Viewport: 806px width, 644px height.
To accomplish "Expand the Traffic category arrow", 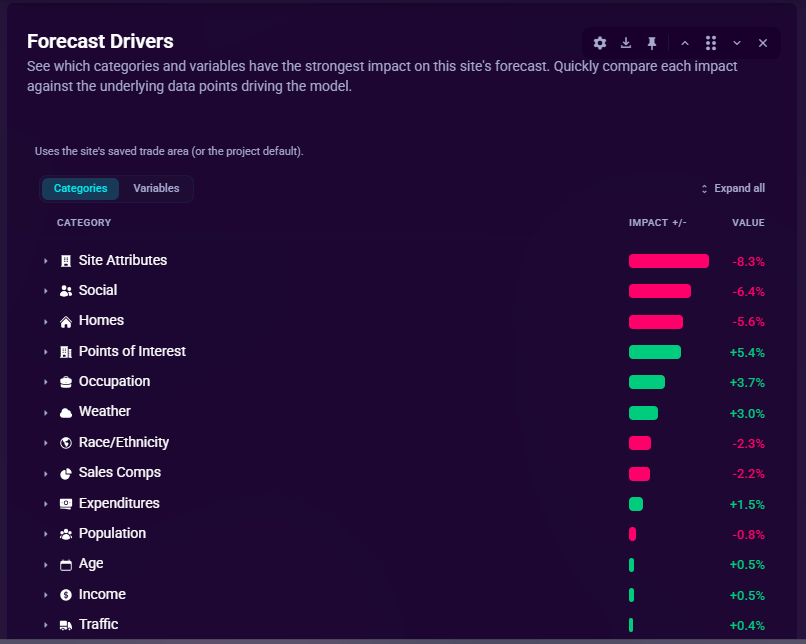I will tap(46, 625).
